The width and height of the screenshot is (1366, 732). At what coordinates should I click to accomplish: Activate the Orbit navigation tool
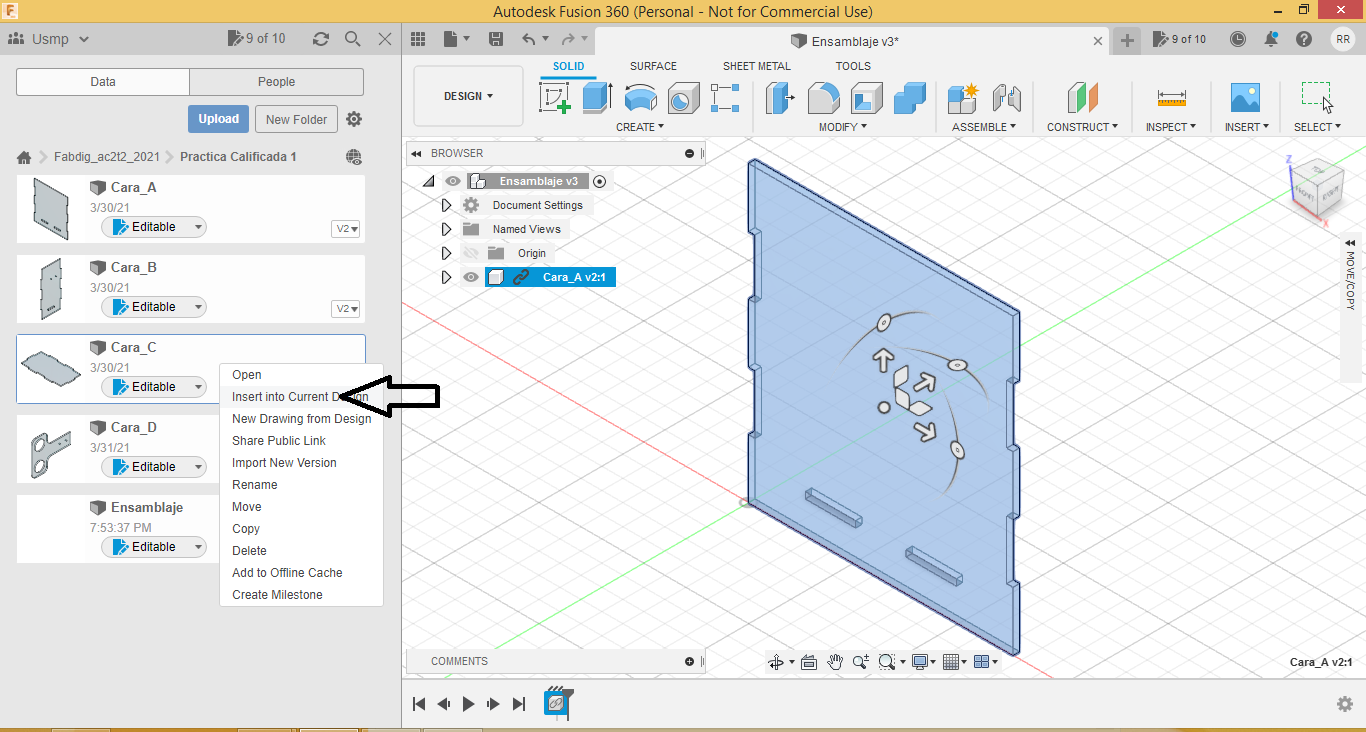click(775, 662)
